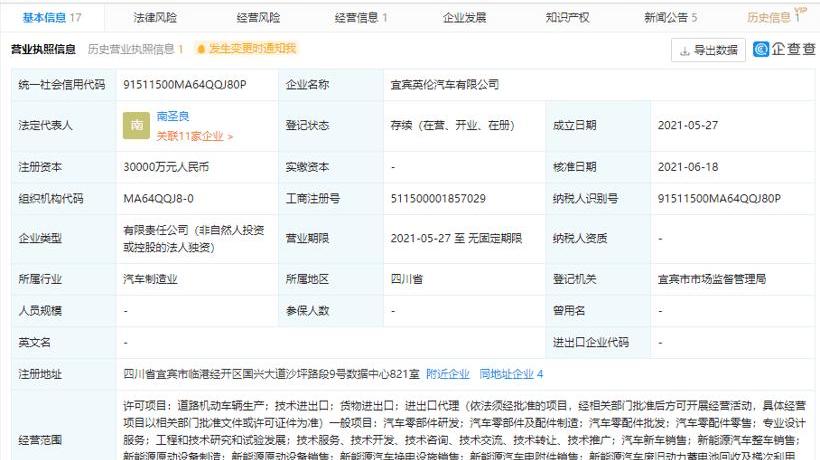
Task: Expand the 关联11家企业 link
Action: [x=195, y=136]
